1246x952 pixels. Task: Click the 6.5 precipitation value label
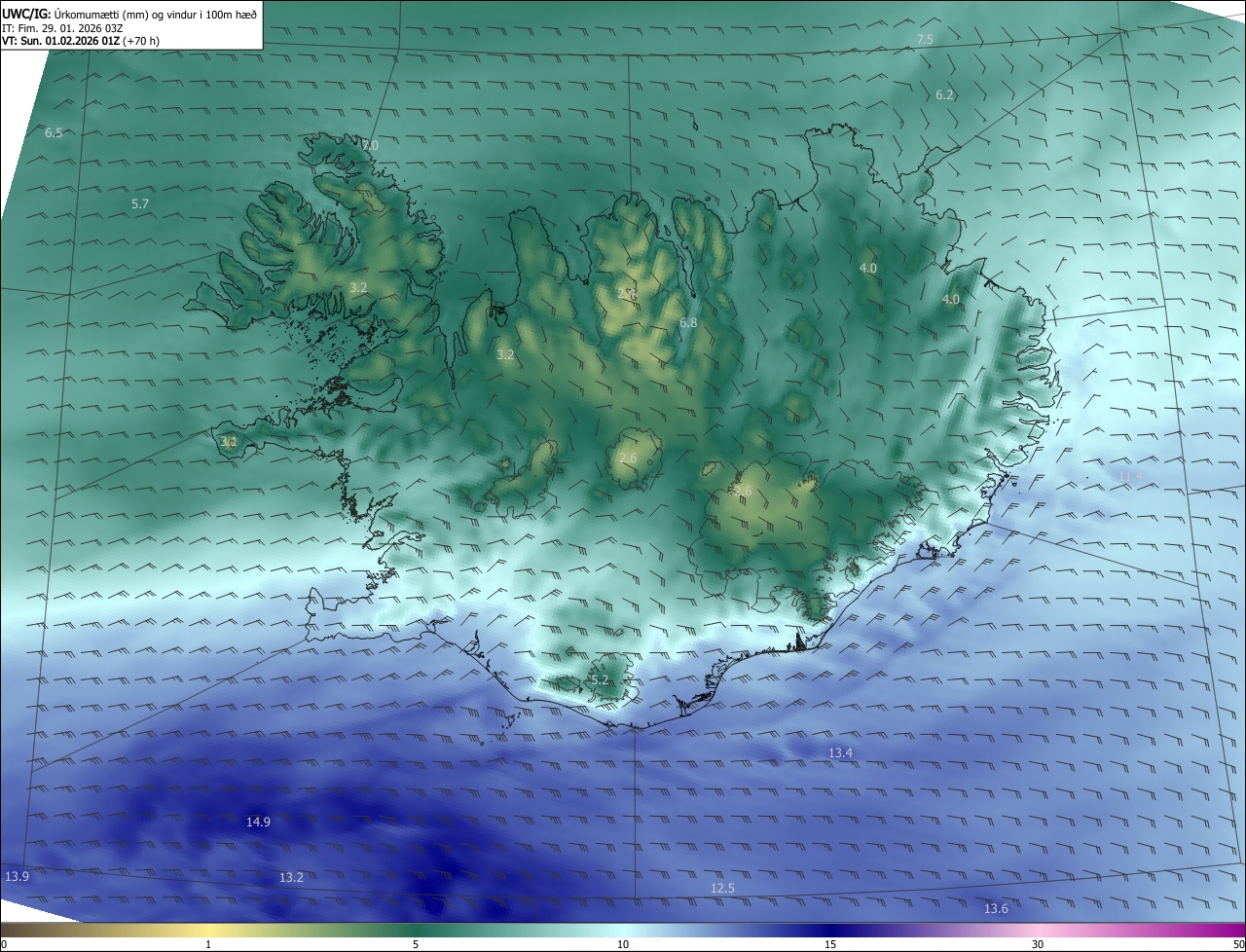(x=54, y=133)
